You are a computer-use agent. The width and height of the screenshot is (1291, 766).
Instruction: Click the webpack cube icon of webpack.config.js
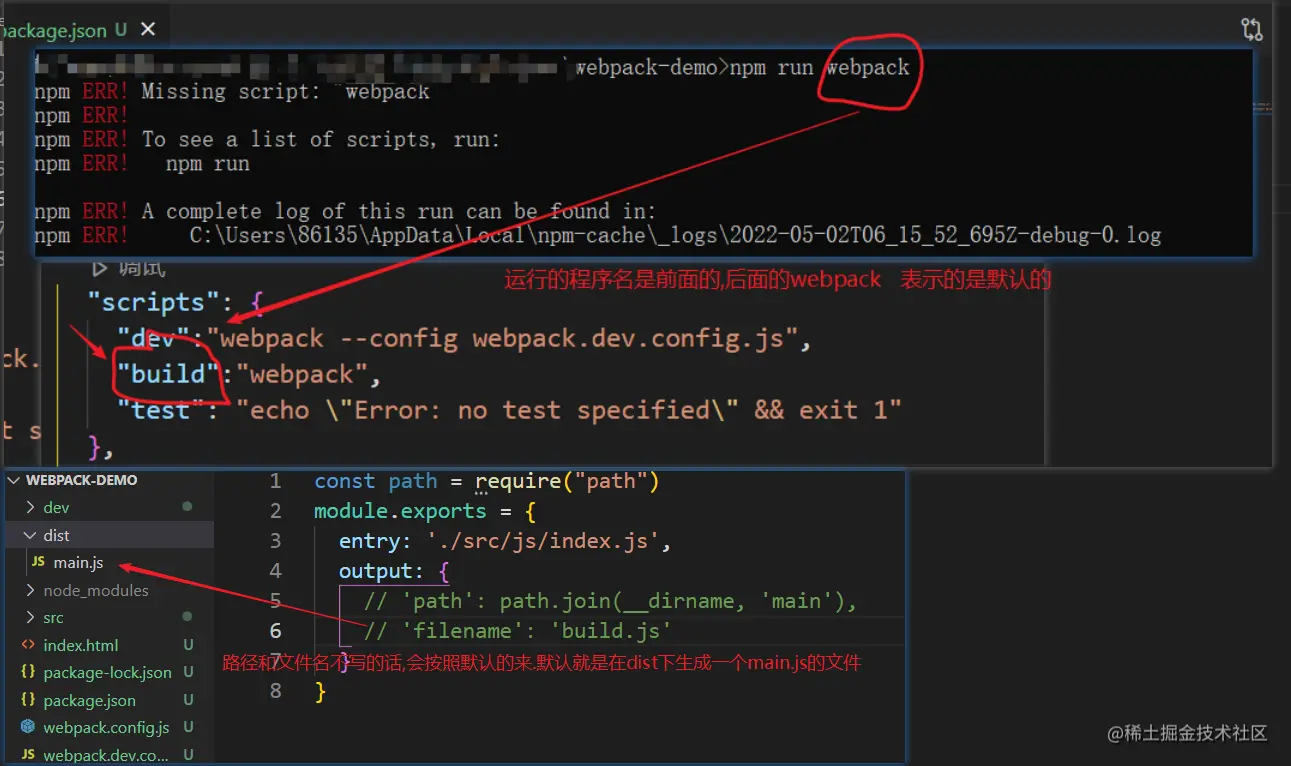click(x=28, y=727)
